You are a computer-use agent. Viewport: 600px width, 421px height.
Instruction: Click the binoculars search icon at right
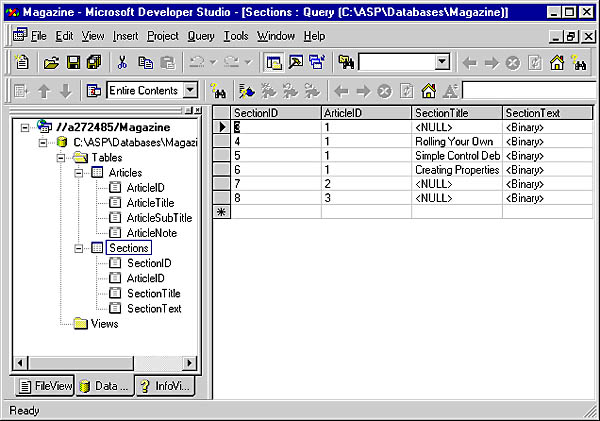(580, 62)
